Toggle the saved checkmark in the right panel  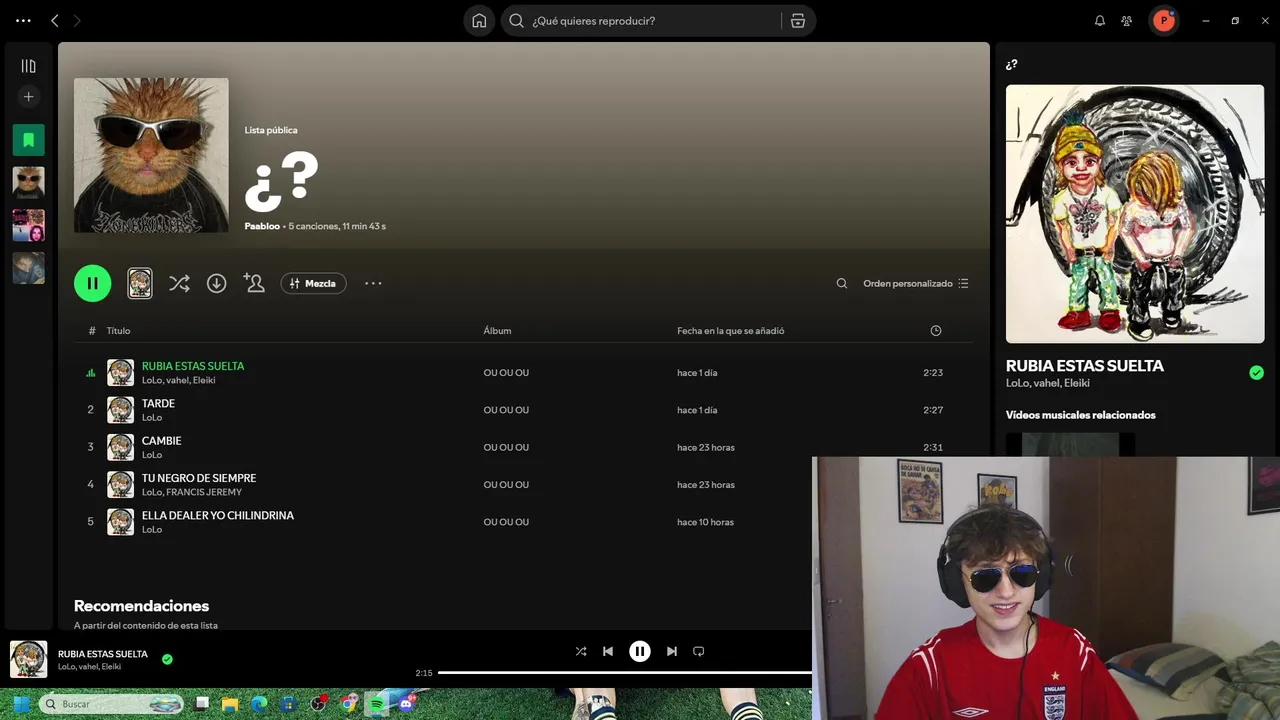(1256, 373)
